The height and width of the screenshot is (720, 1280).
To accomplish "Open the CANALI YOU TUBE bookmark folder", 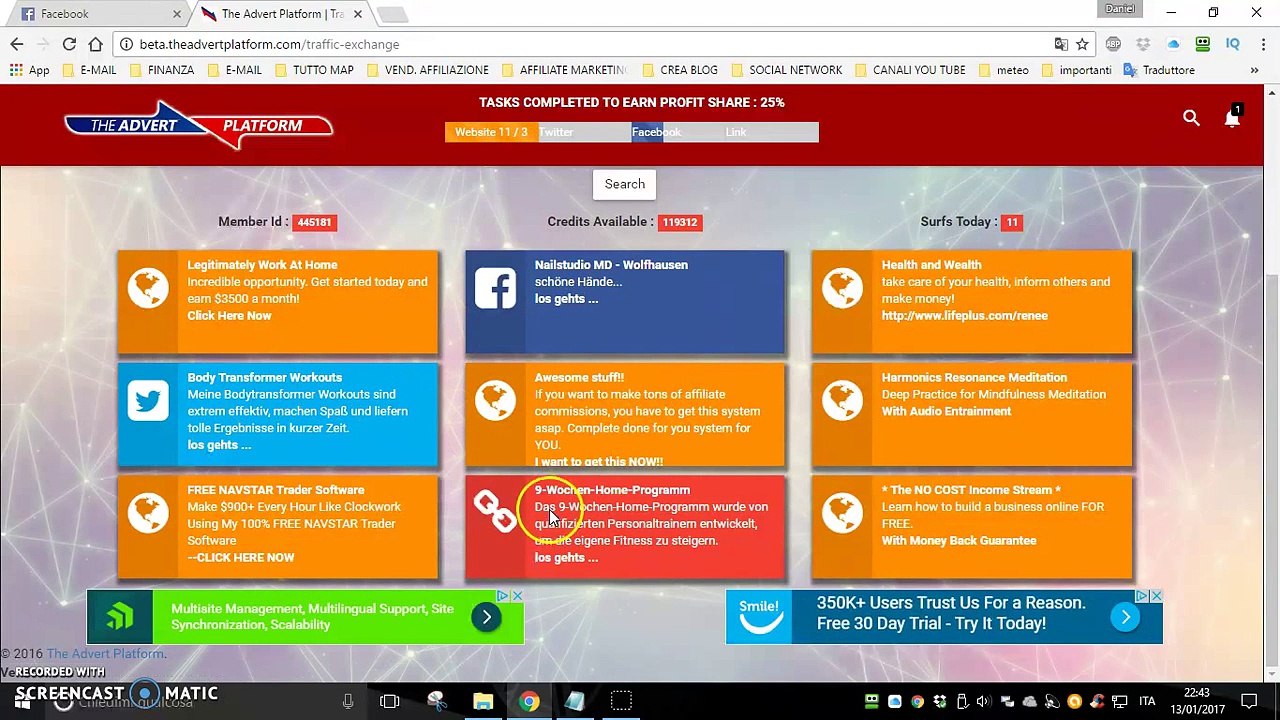I will coord(910,70).
